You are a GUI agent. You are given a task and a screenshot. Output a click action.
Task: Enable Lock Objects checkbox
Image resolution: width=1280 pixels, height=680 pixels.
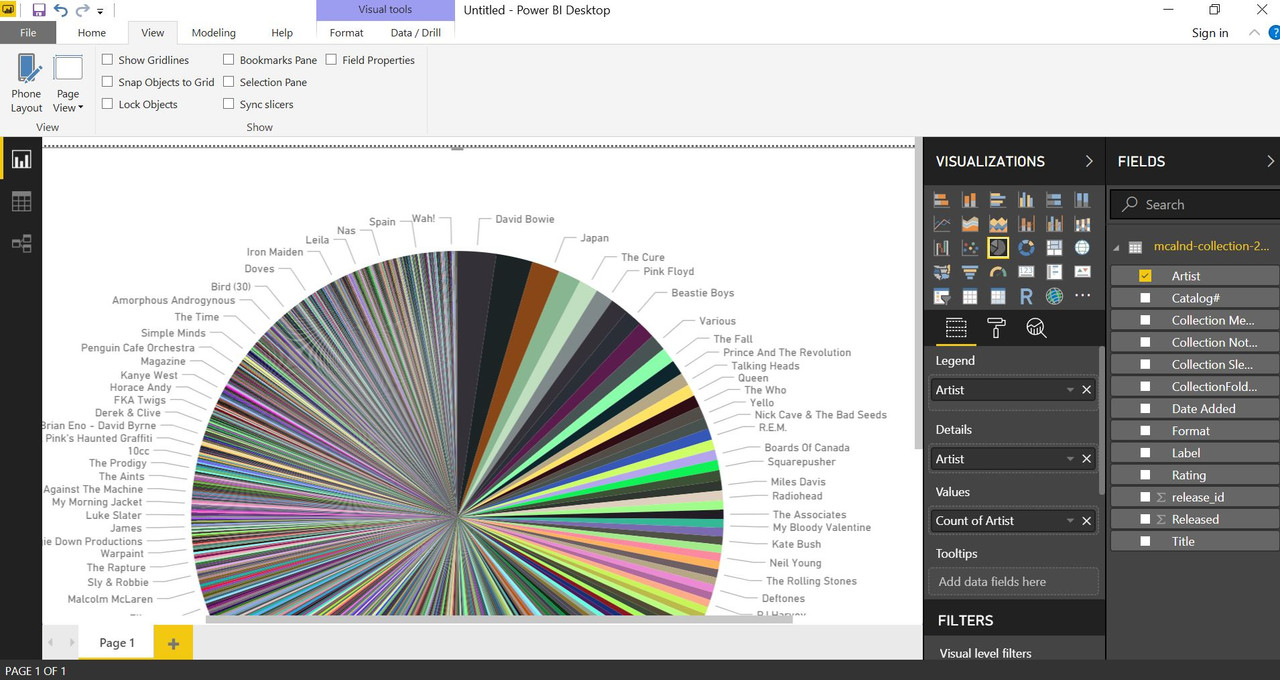(x=108, y=104)
